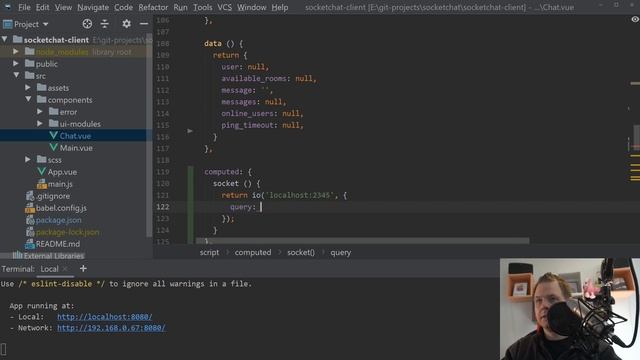Click 'query' in the breadcrumb bar
The width and height of the screenshot is (640, 360).
[x=341, y=253]
